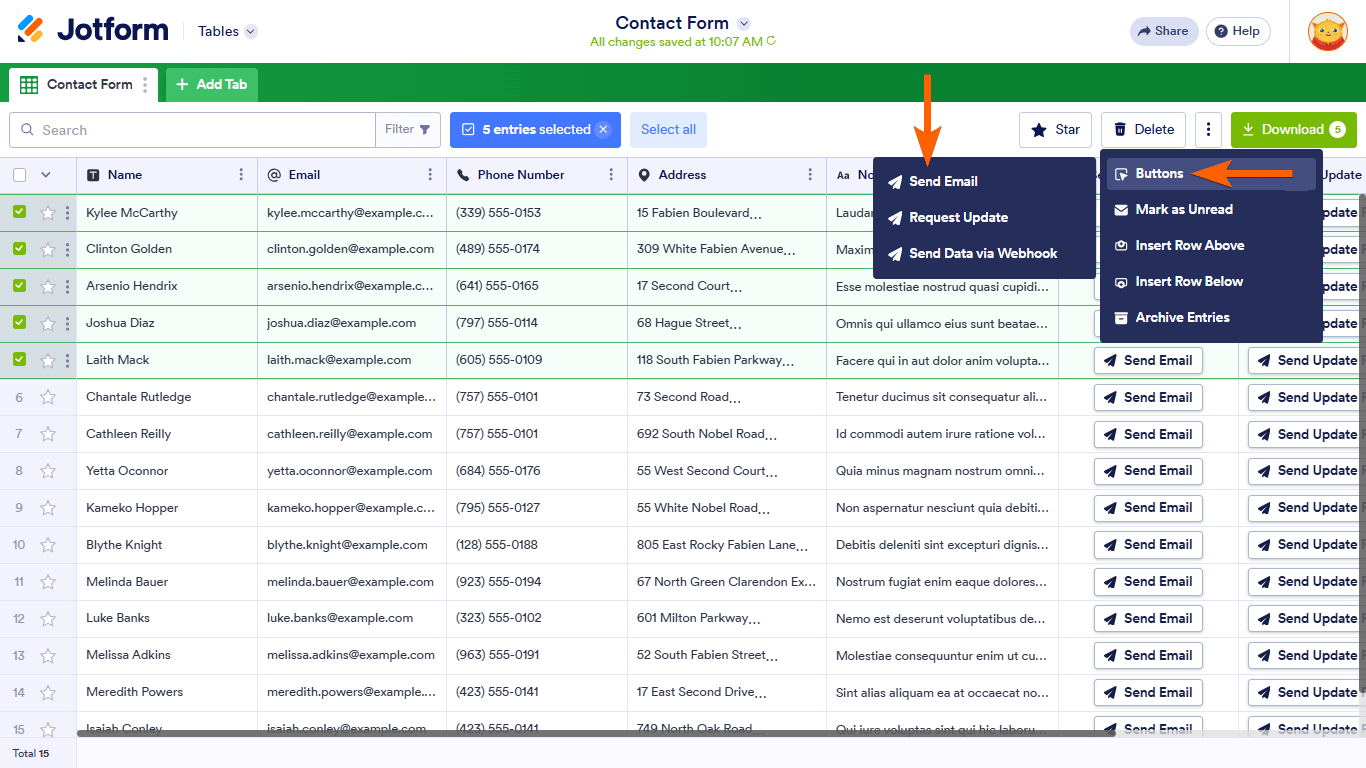Star the Chantale Rutledge row

point(47,397)
